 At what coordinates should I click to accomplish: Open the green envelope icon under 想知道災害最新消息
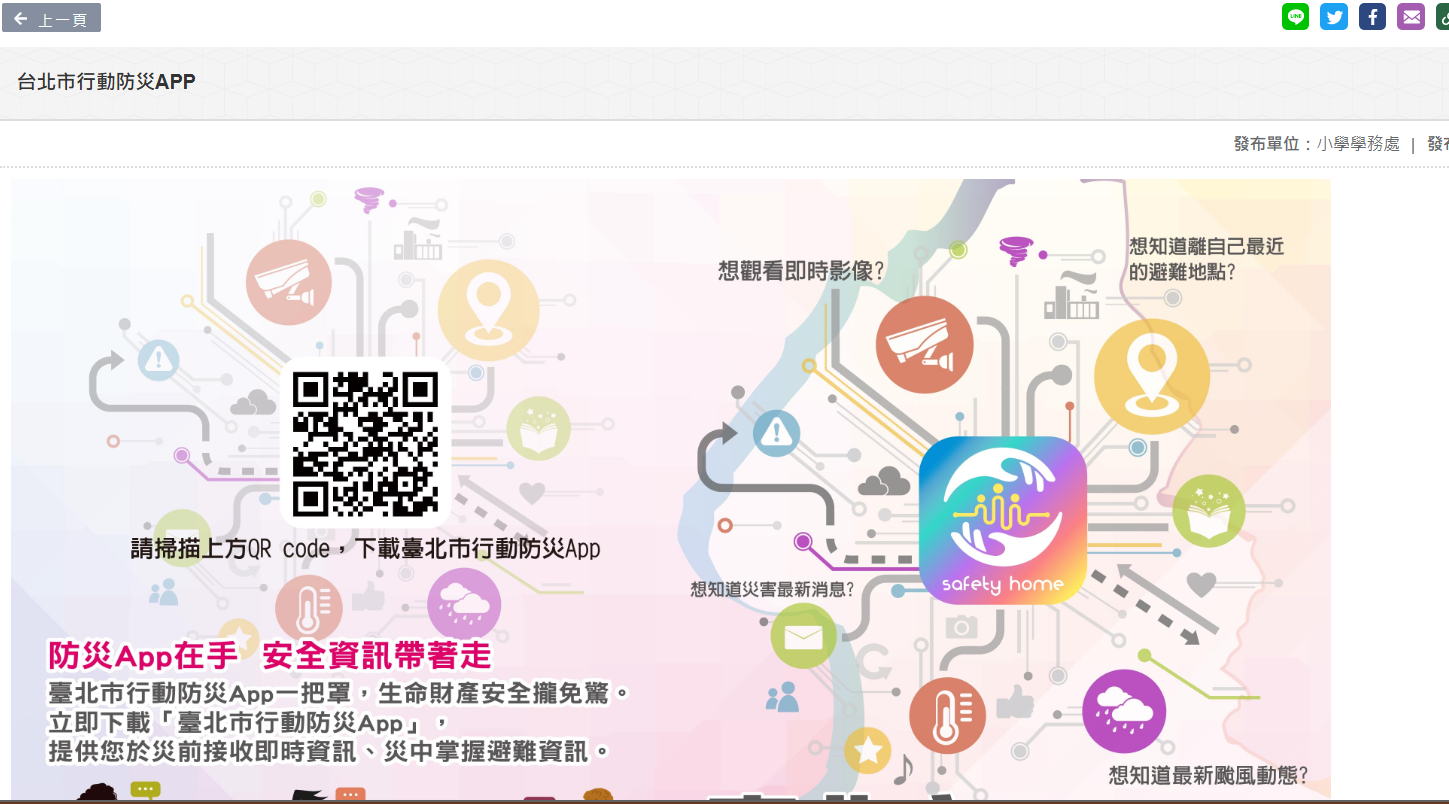point(803,636)
